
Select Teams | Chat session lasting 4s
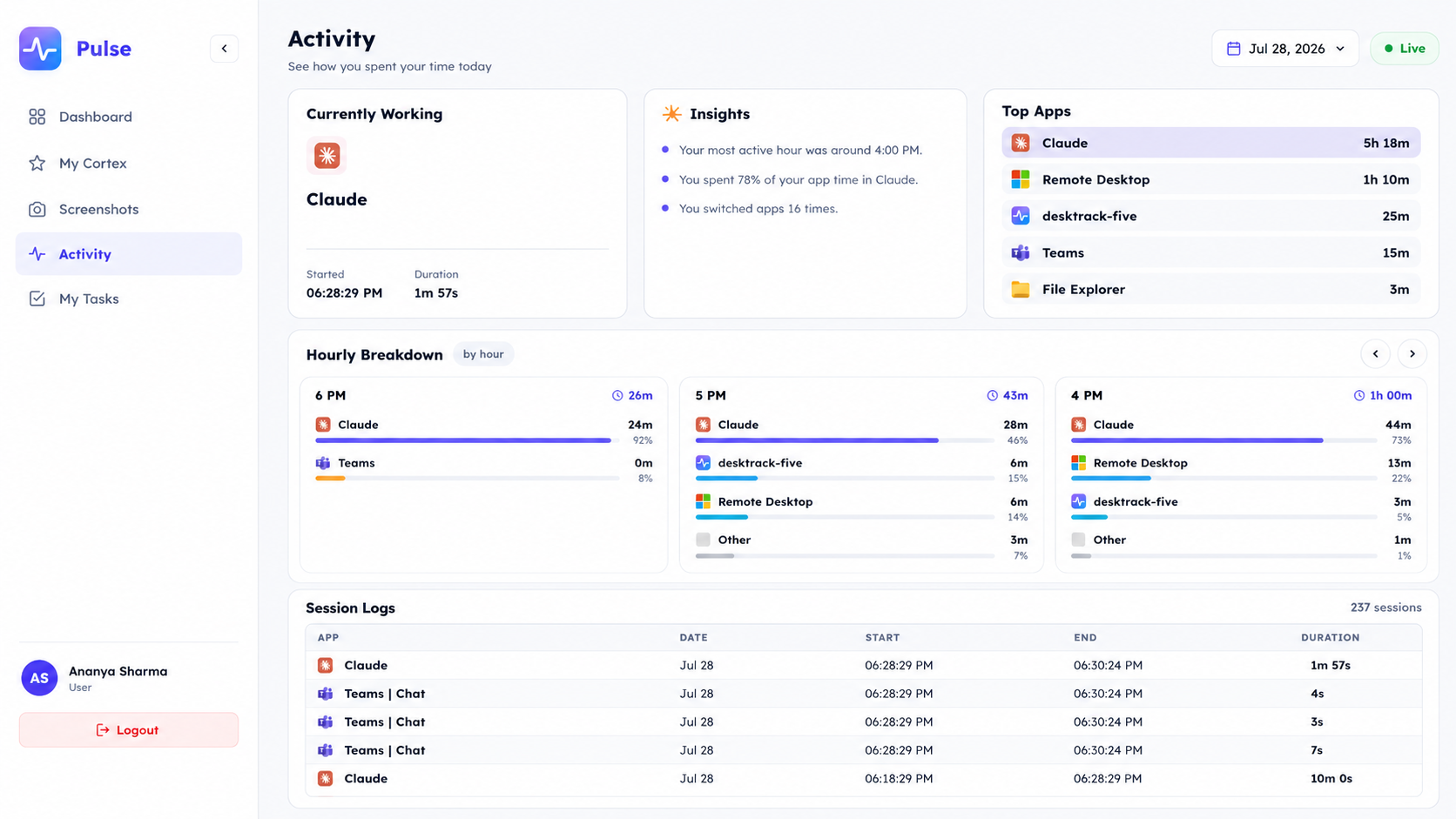864,694
